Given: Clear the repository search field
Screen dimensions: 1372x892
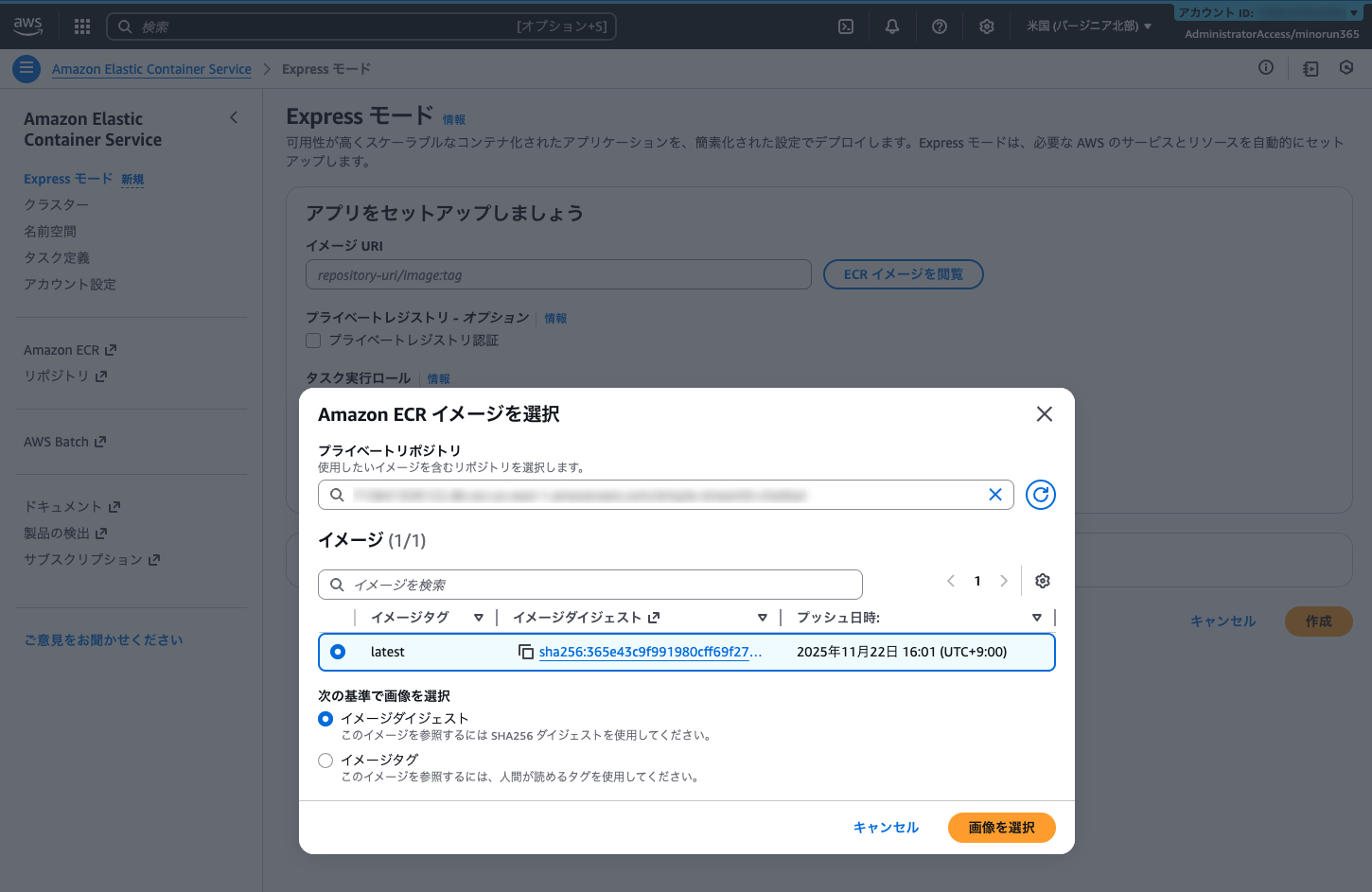Looking at the screenshot, I should [x=994, y=494].
